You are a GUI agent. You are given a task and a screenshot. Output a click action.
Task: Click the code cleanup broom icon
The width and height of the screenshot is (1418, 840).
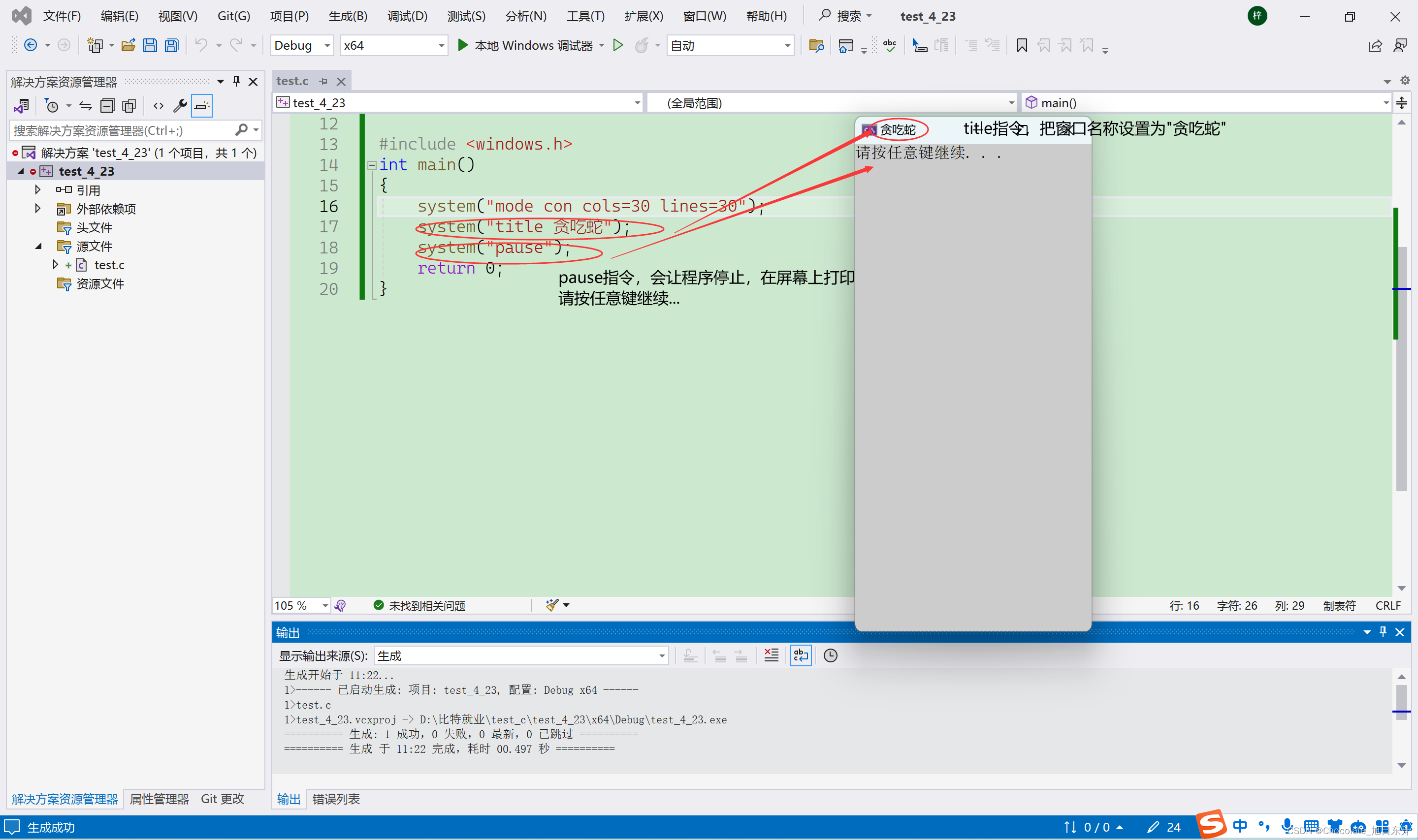(551, 605)
